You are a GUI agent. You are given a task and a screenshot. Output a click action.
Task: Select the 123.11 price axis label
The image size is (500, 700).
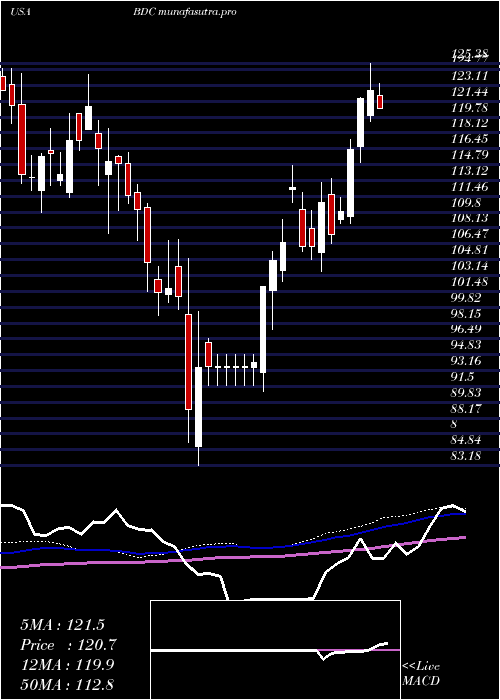469,76
